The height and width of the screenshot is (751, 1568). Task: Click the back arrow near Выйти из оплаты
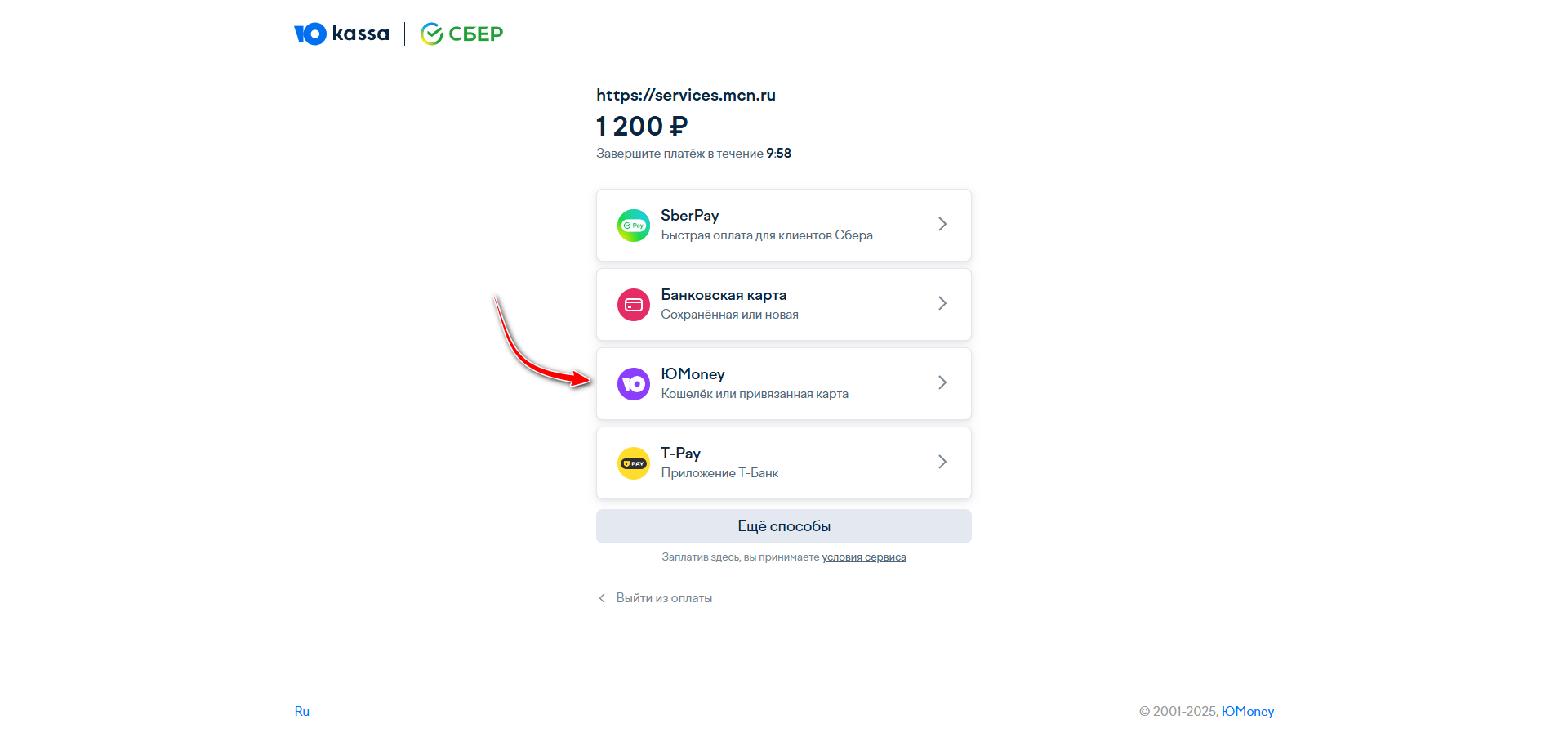(602, 598)
